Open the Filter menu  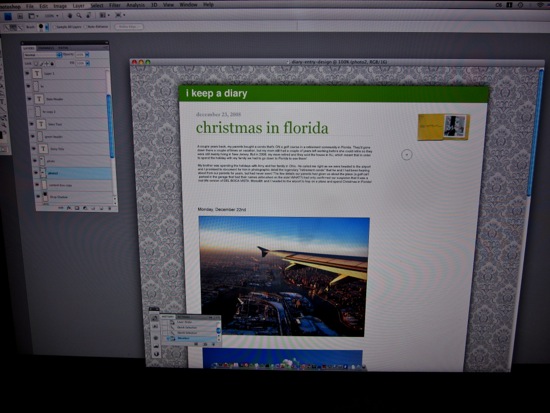(x=115, y=5)
